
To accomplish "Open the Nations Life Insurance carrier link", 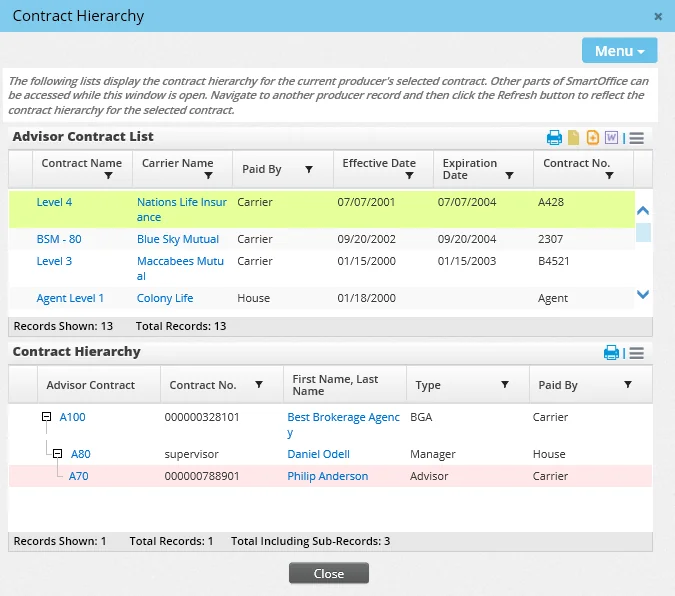I will tap(182, 209).
